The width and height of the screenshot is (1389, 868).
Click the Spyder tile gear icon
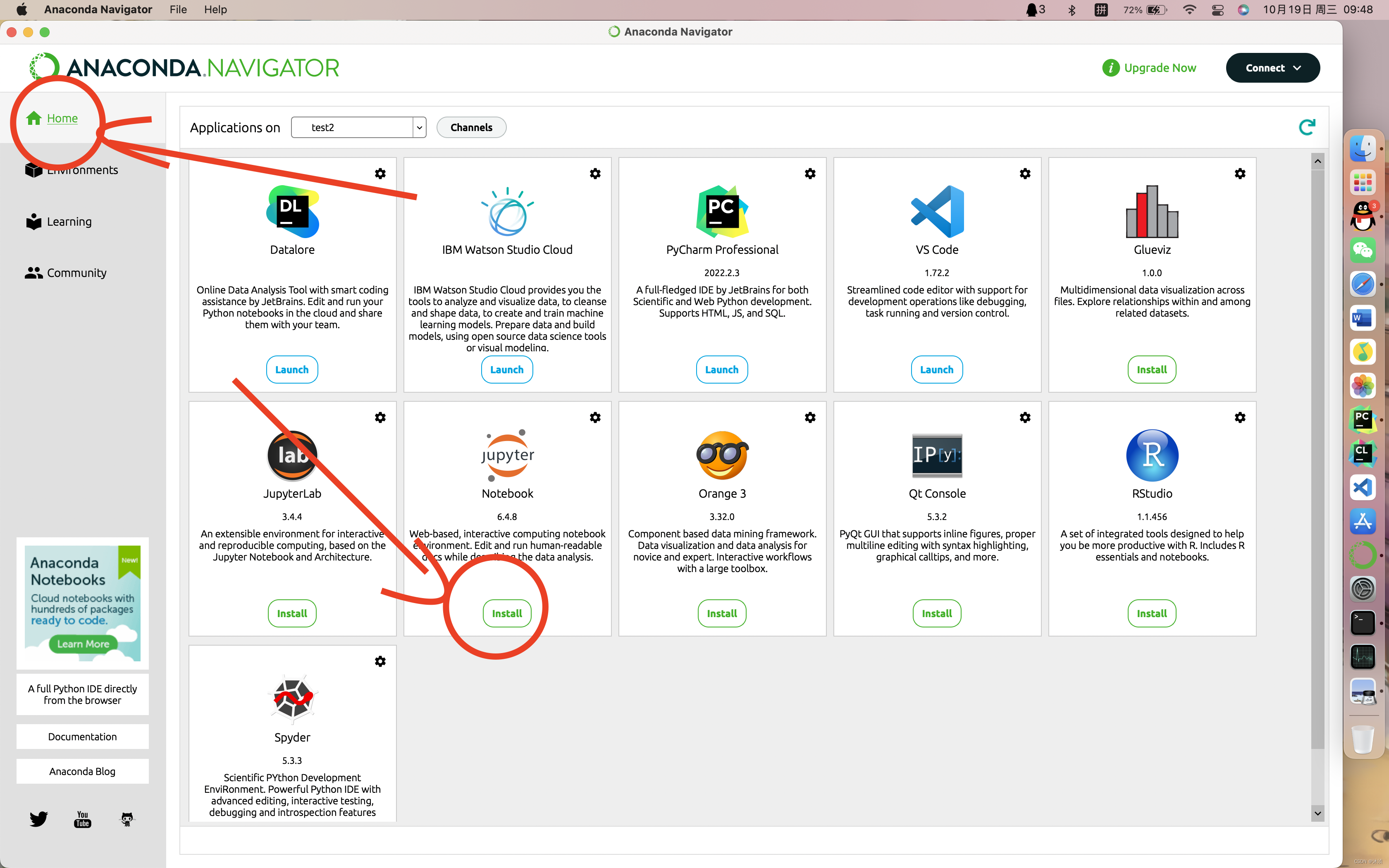(380, 661)
